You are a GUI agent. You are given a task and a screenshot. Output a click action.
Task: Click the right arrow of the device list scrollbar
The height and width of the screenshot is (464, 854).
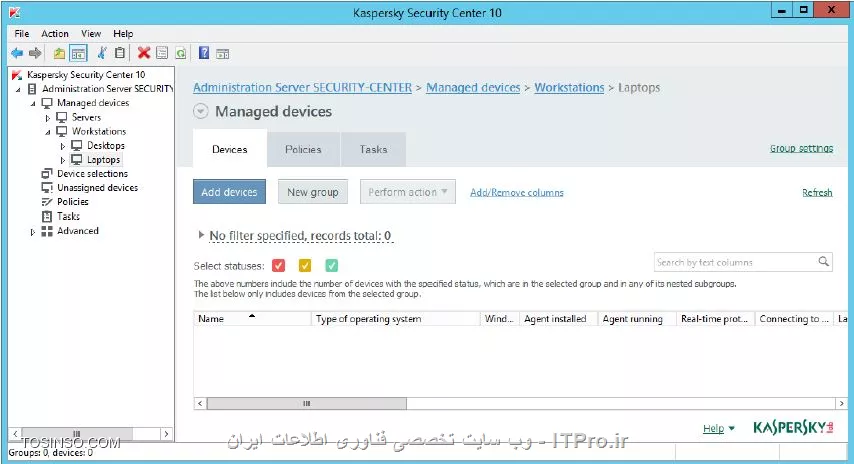[841, 404]
